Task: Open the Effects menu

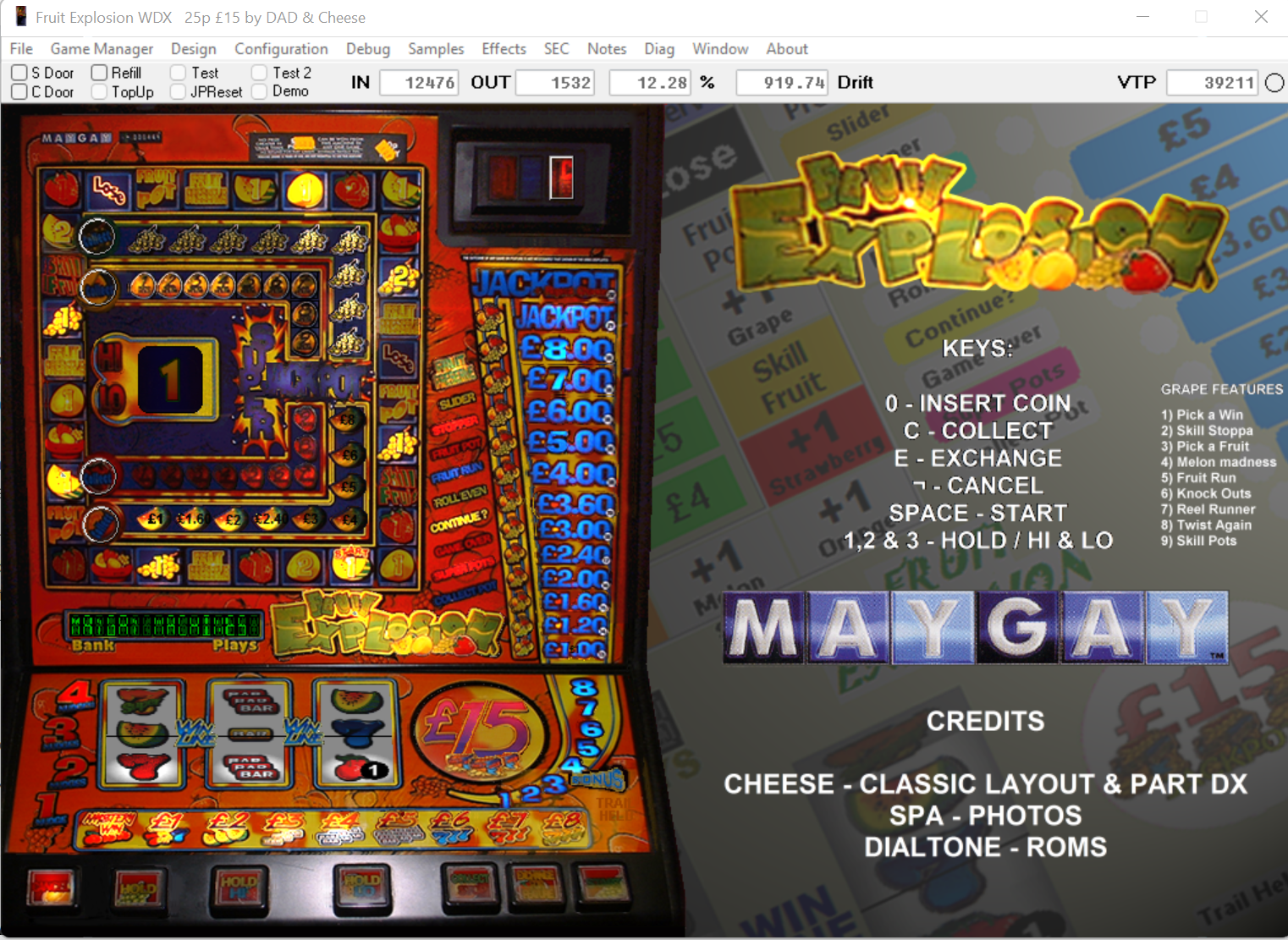Action: [x=504, y=48]
